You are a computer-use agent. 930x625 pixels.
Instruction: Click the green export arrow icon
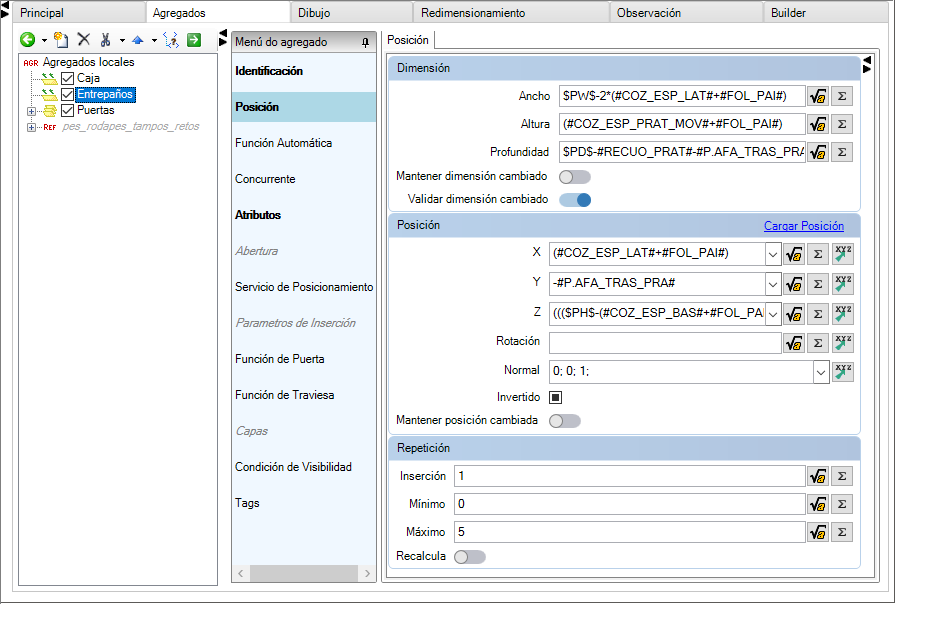click(x=194, y=40)
